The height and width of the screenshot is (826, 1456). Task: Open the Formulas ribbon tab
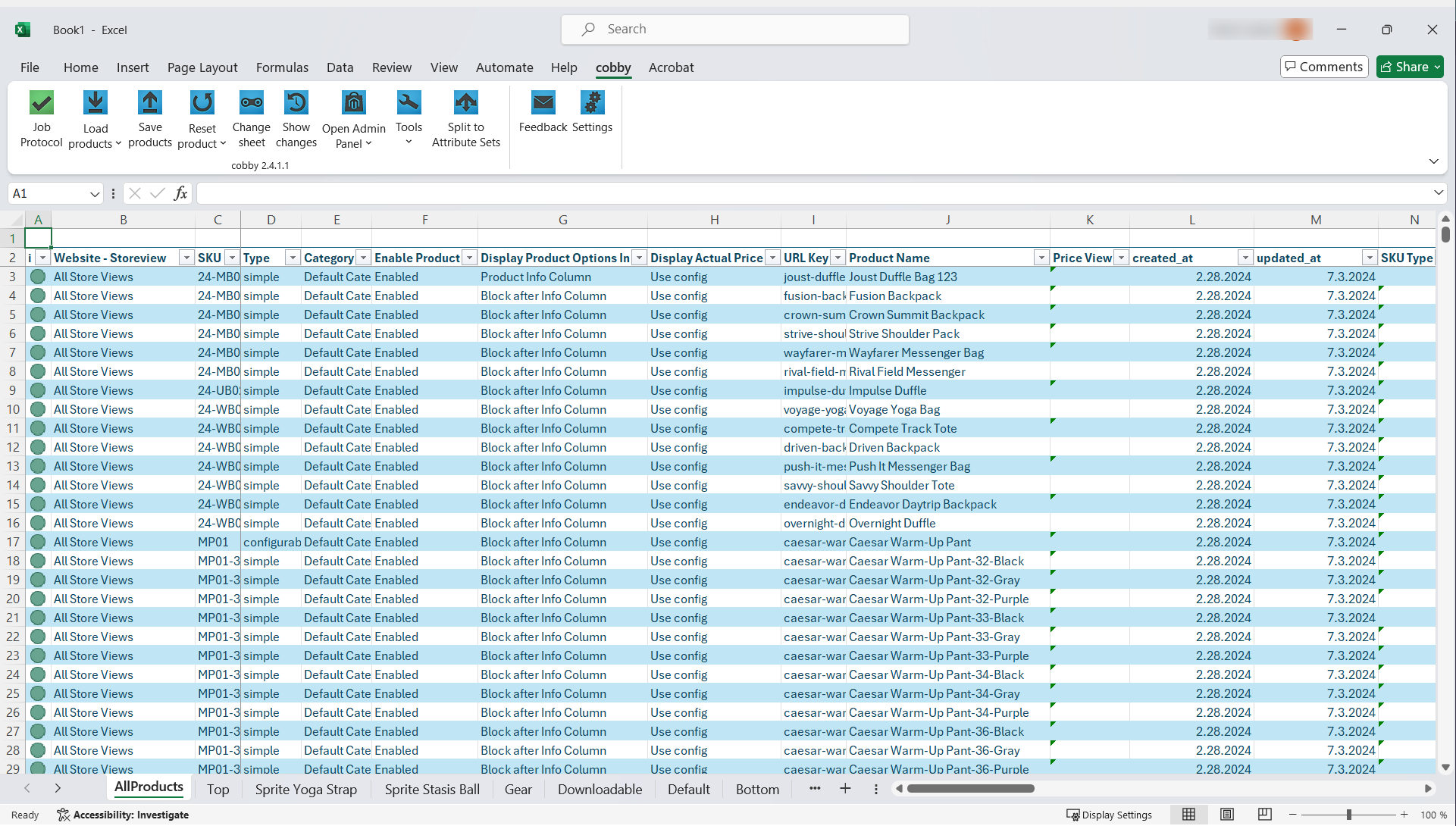coord(282,67)
